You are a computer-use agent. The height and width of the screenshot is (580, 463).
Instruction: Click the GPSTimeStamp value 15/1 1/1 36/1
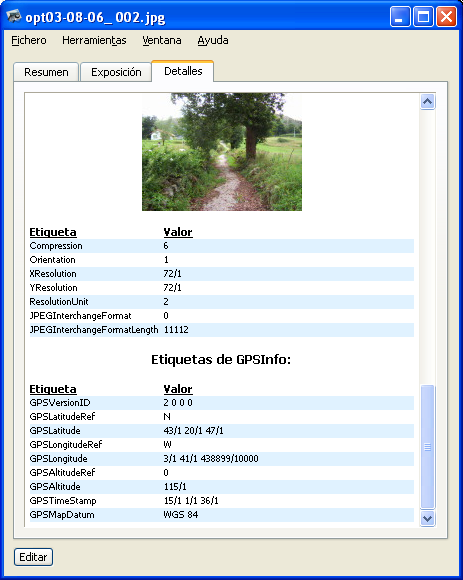click(191, 500)
